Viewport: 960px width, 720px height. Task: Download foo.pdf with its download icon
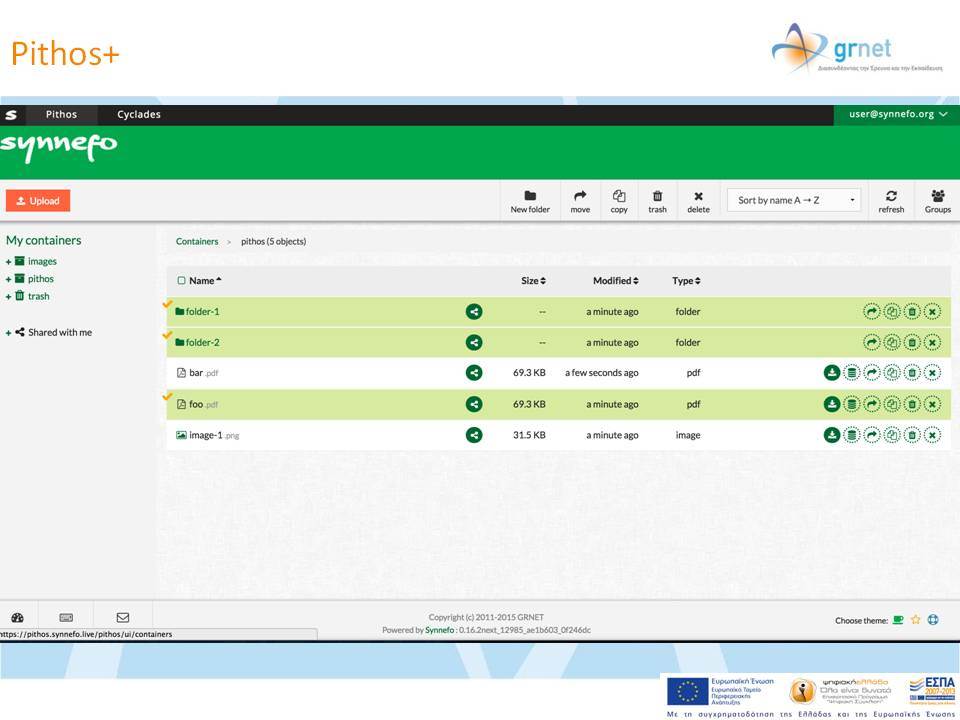(831, 404)
